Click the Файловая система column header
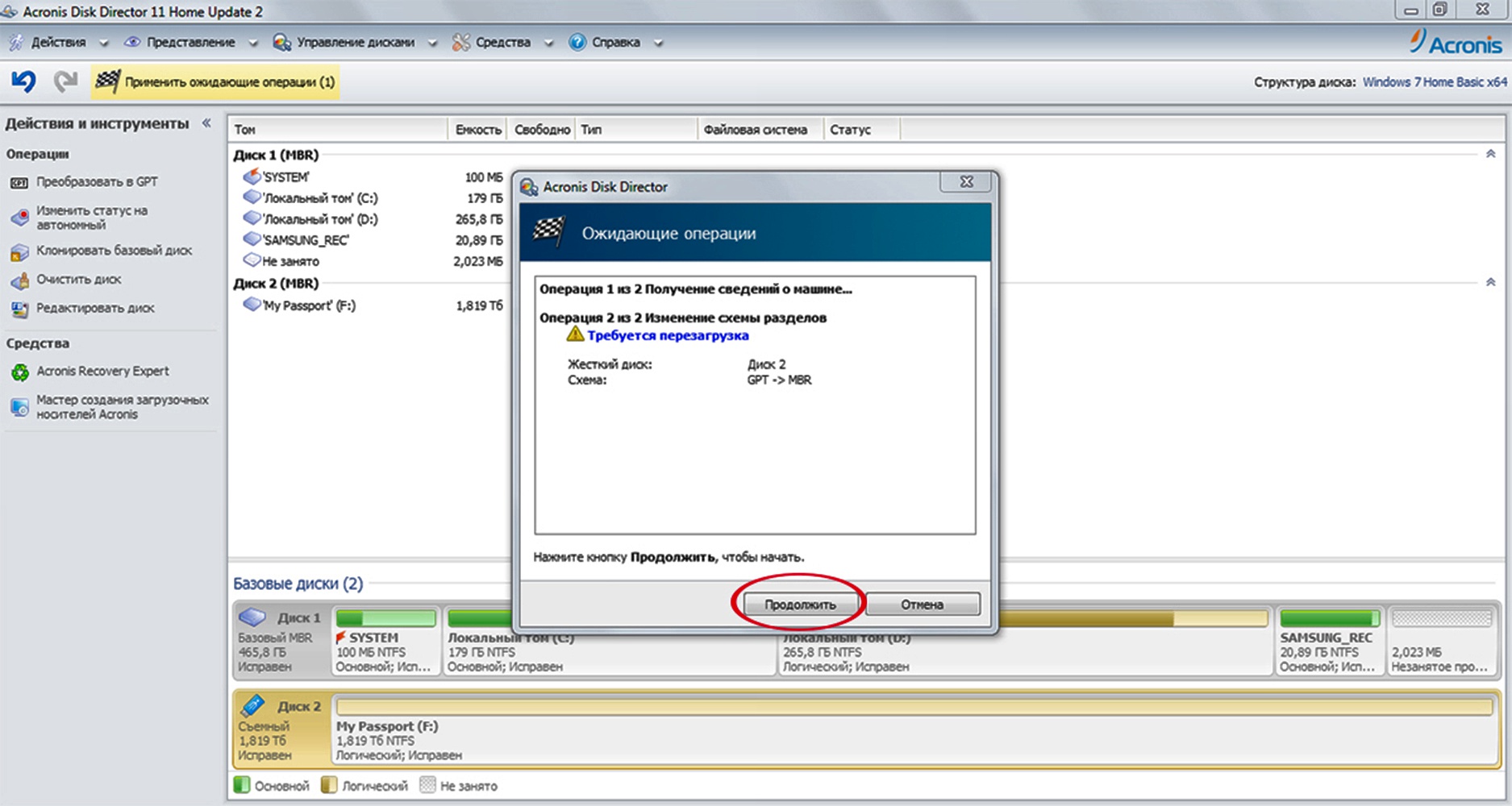 click(760, 129)
